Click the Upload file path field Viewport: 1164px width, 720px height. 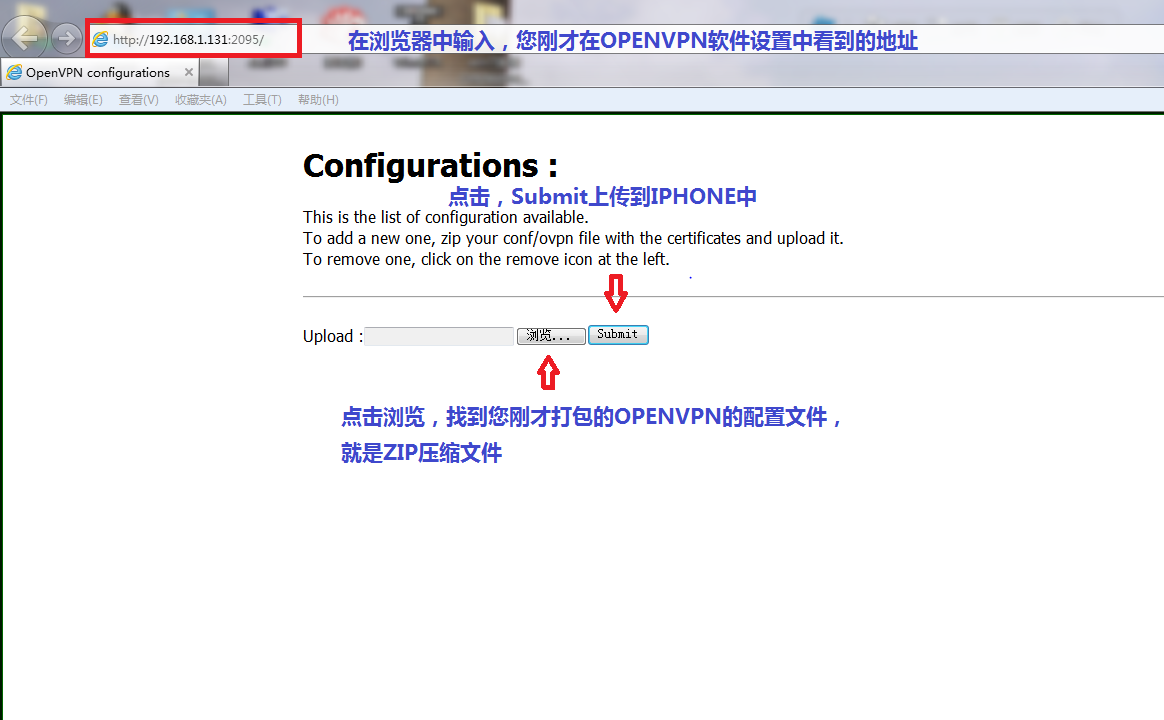439,337
